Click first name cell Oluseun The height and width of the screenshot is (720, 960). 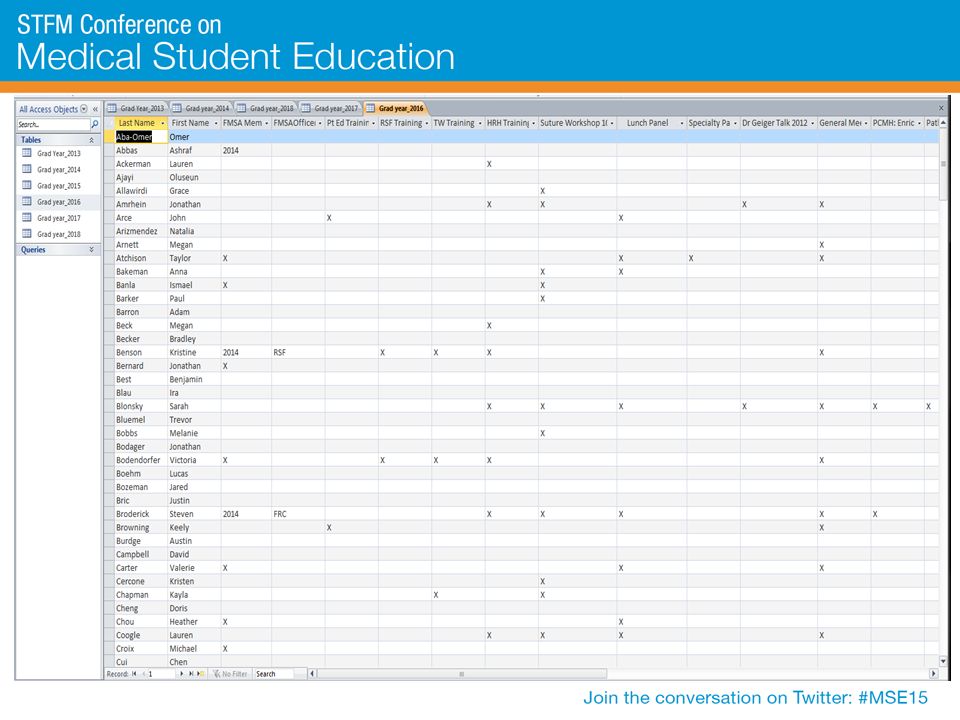point(195,178)
